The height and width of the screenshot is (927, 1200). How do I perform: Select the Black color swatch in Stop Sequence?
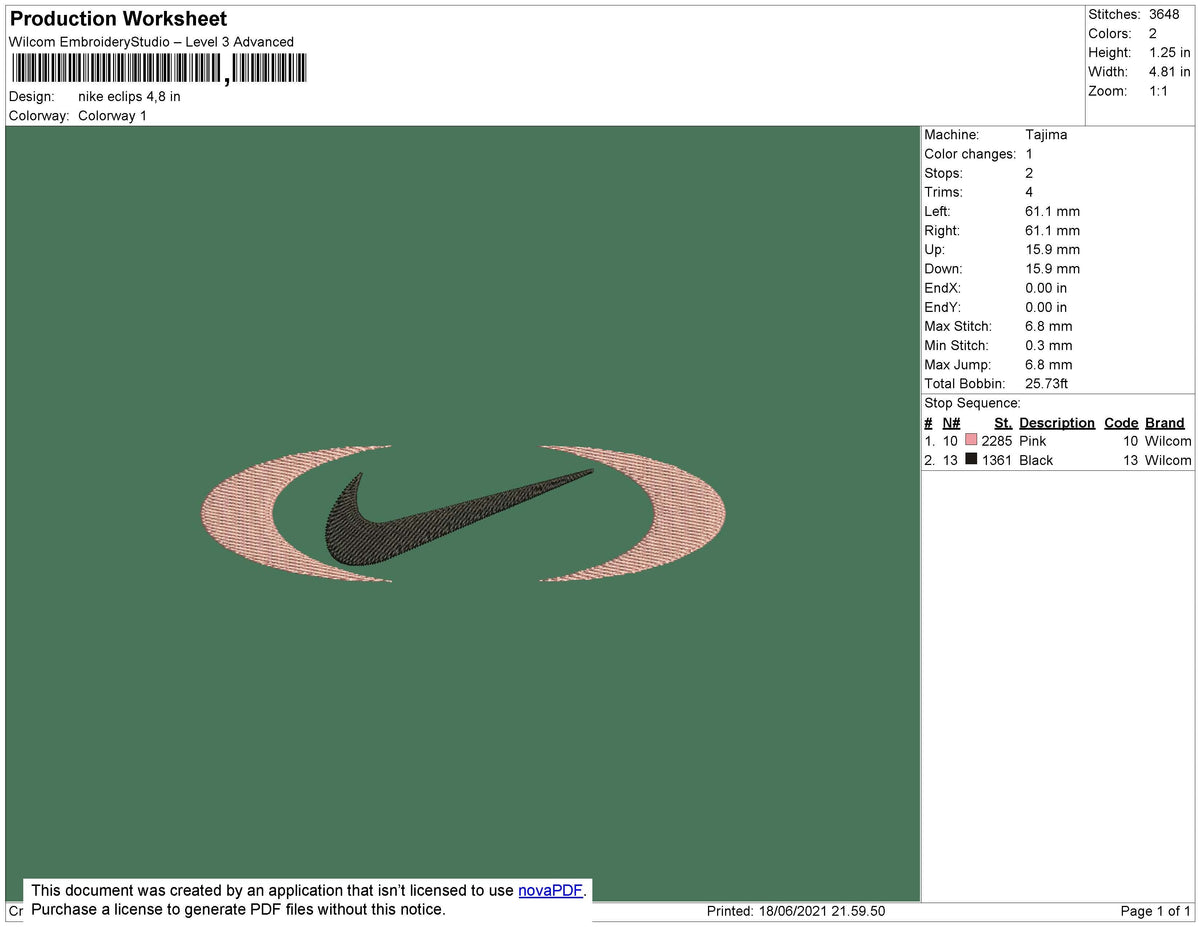click(970, 459)
